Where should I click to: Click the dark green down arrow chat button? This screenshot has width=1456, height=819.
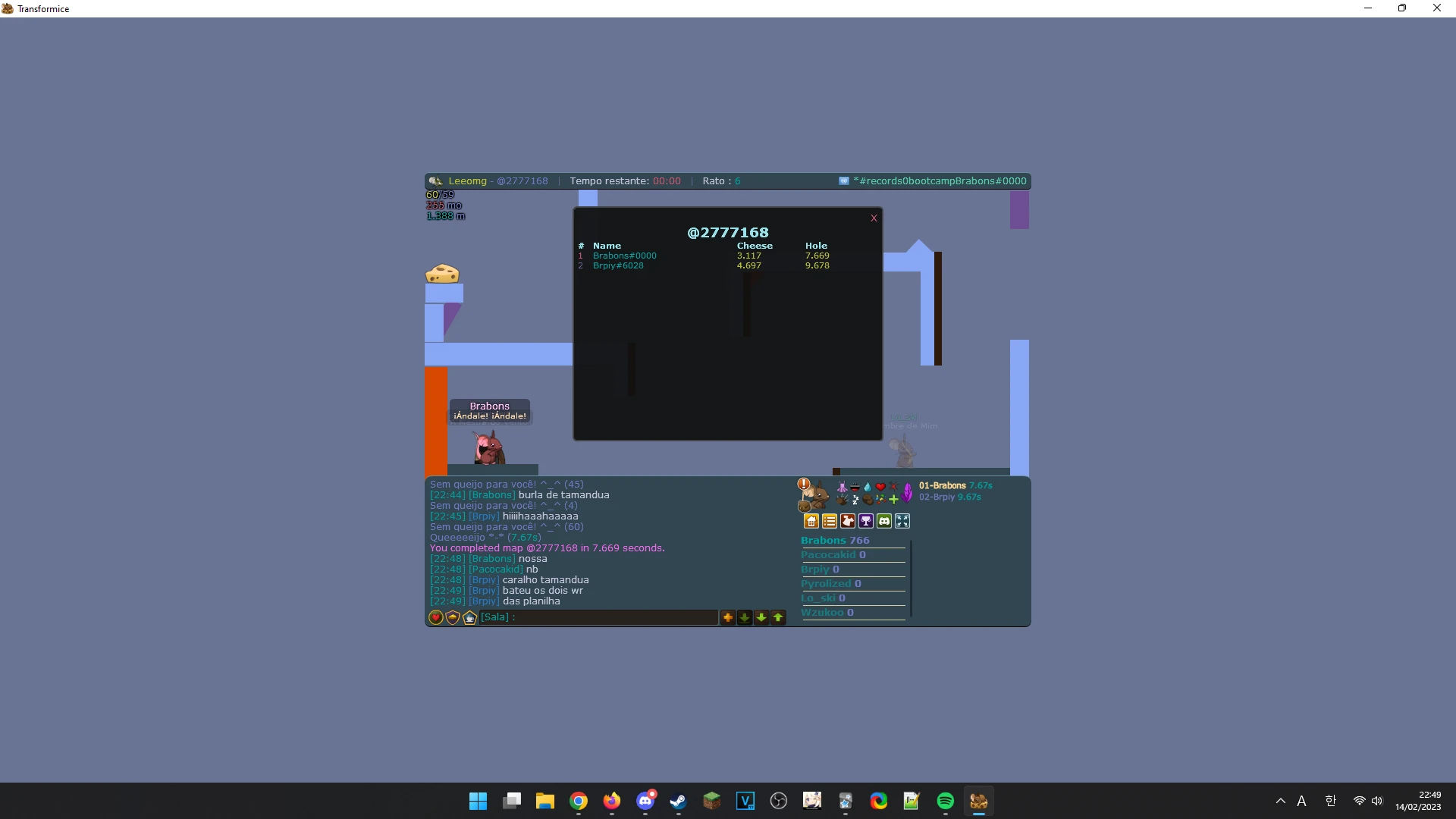coord(745,618)
